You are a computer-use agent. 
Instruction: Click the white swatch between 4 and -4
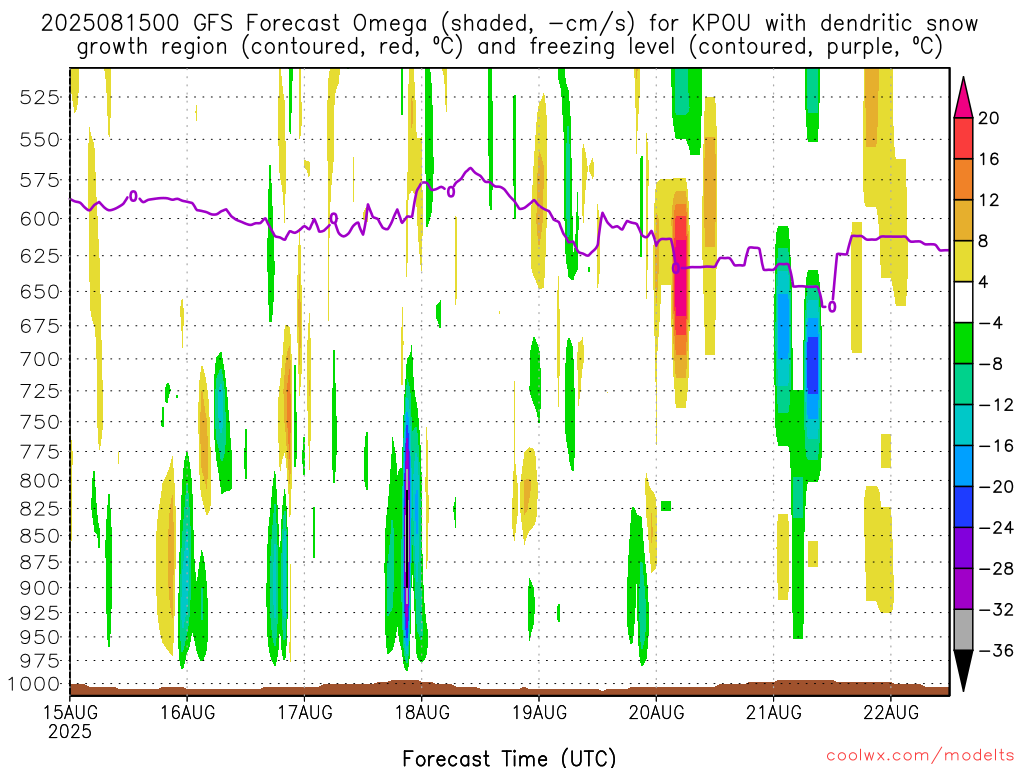(963, 302)
